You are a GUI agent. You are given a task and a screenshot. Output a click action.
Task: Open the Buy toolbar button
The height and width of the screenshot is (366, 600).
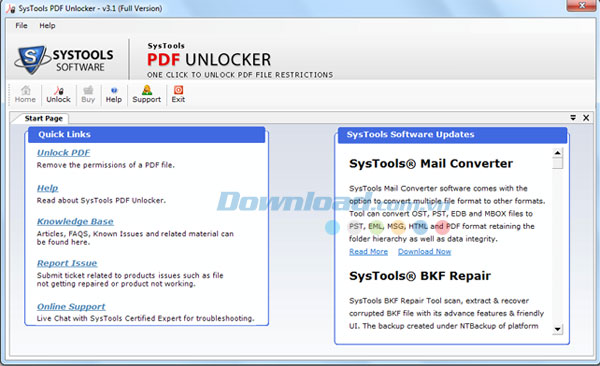[x=88, y=94]
